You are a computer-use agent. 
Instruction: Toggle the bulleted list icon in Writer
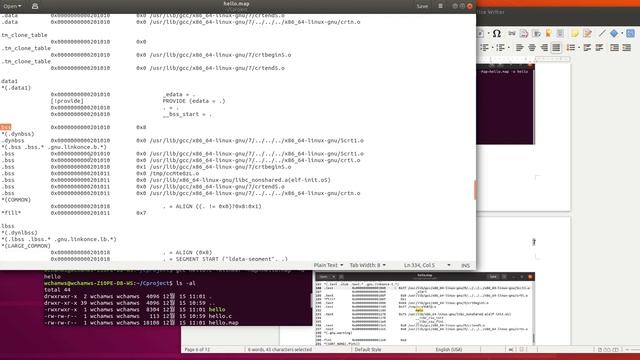[x=484, y=47]
